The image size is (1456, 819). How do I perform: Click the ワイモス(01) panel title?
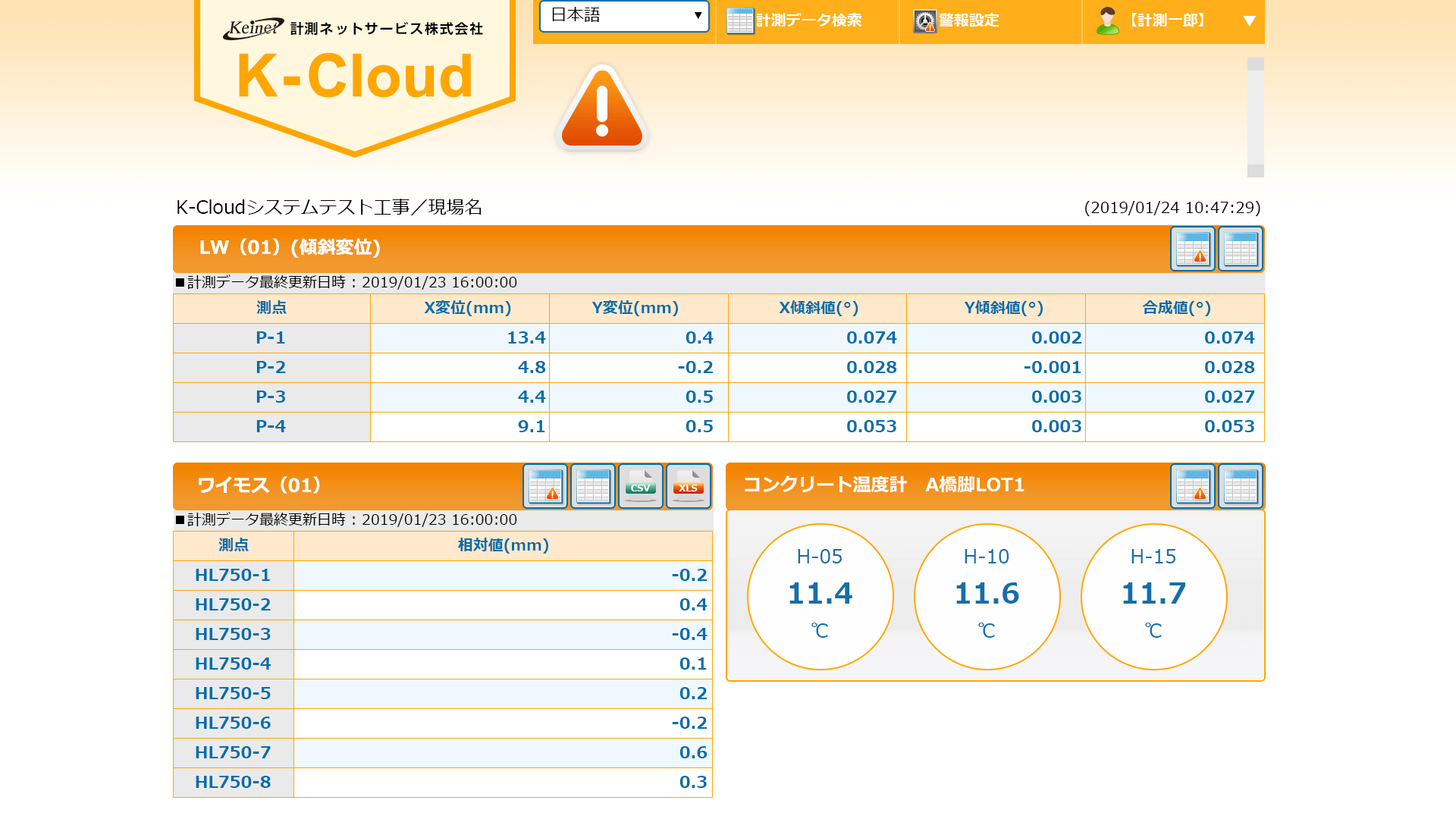(259, 485)
